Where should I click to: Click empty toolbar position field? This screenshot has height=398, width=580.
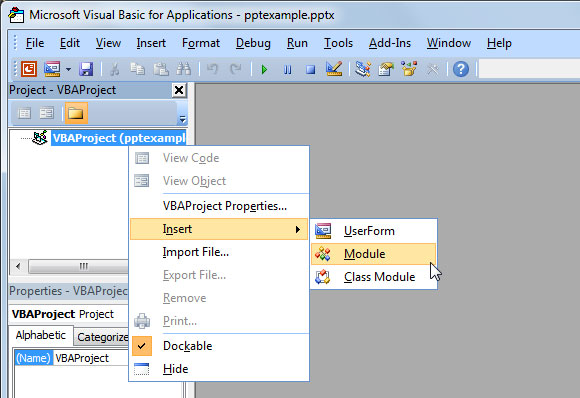(x=529, y=69)
